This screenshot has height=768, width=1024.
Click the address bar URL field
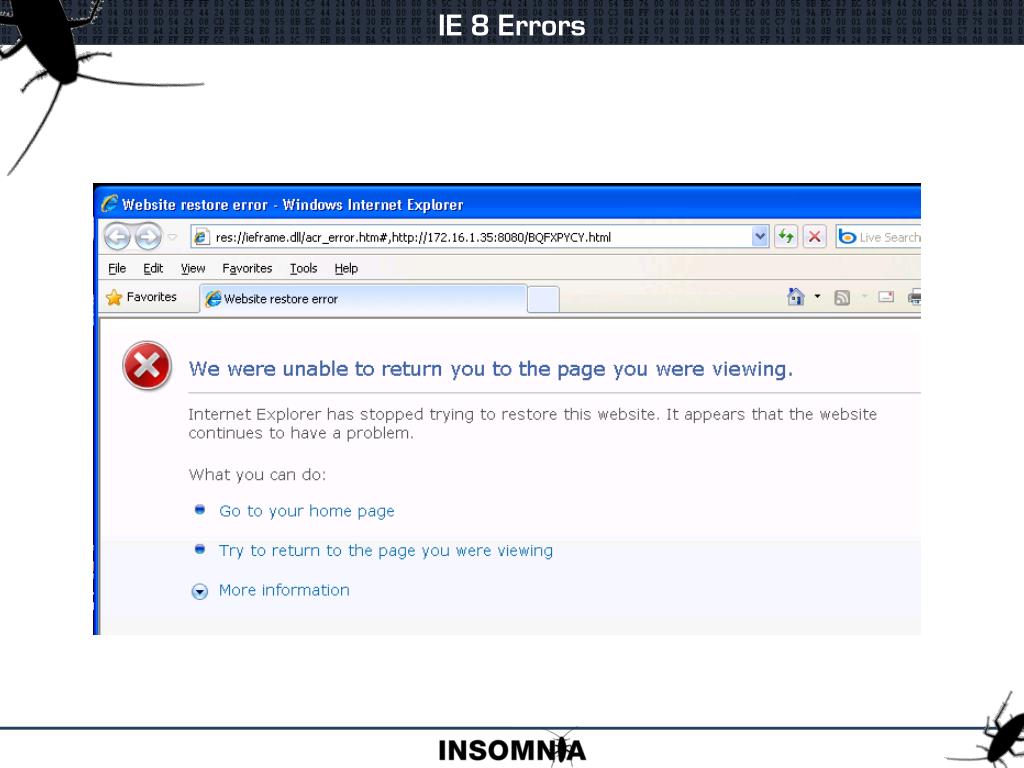click(480, 237)
